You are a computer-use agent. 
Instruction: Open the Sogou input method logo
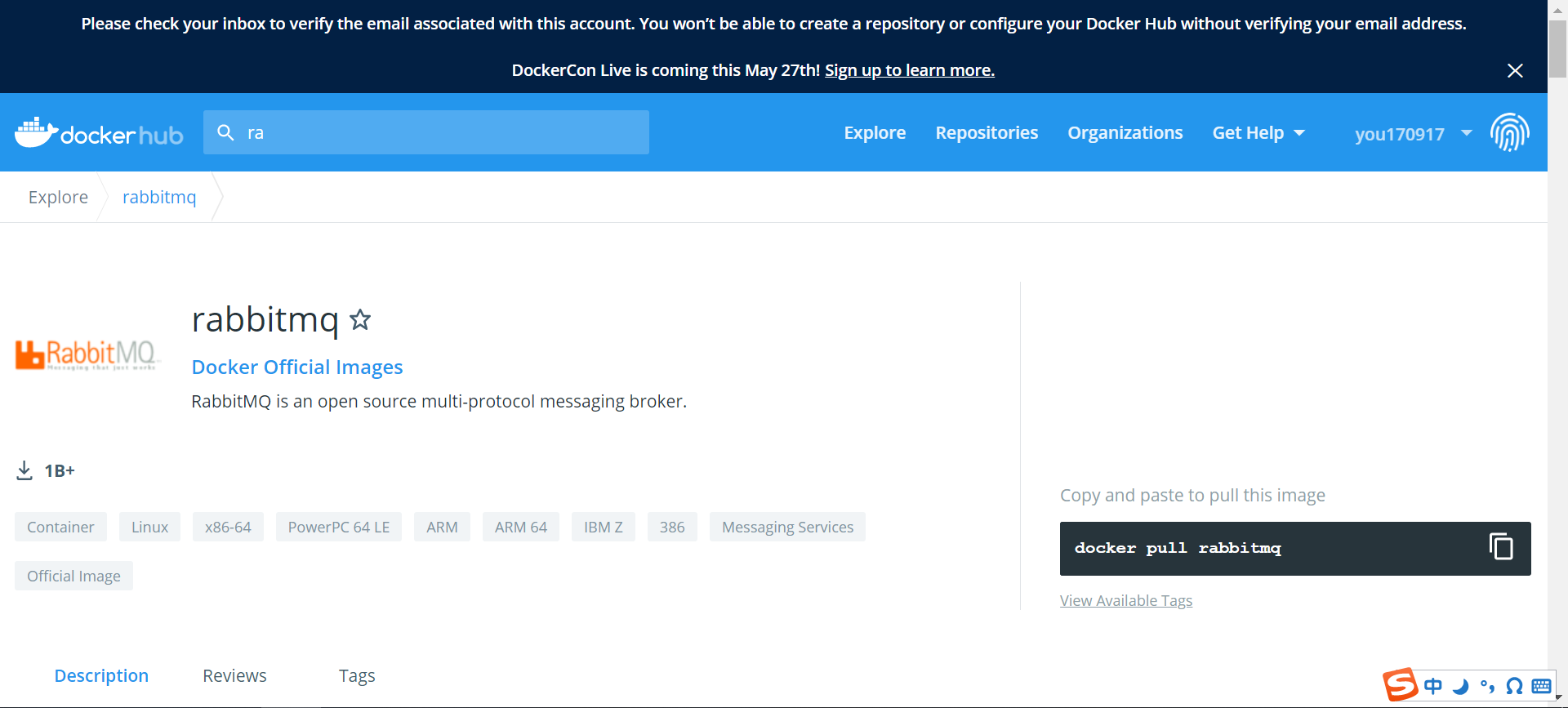tap(1400, 684)
